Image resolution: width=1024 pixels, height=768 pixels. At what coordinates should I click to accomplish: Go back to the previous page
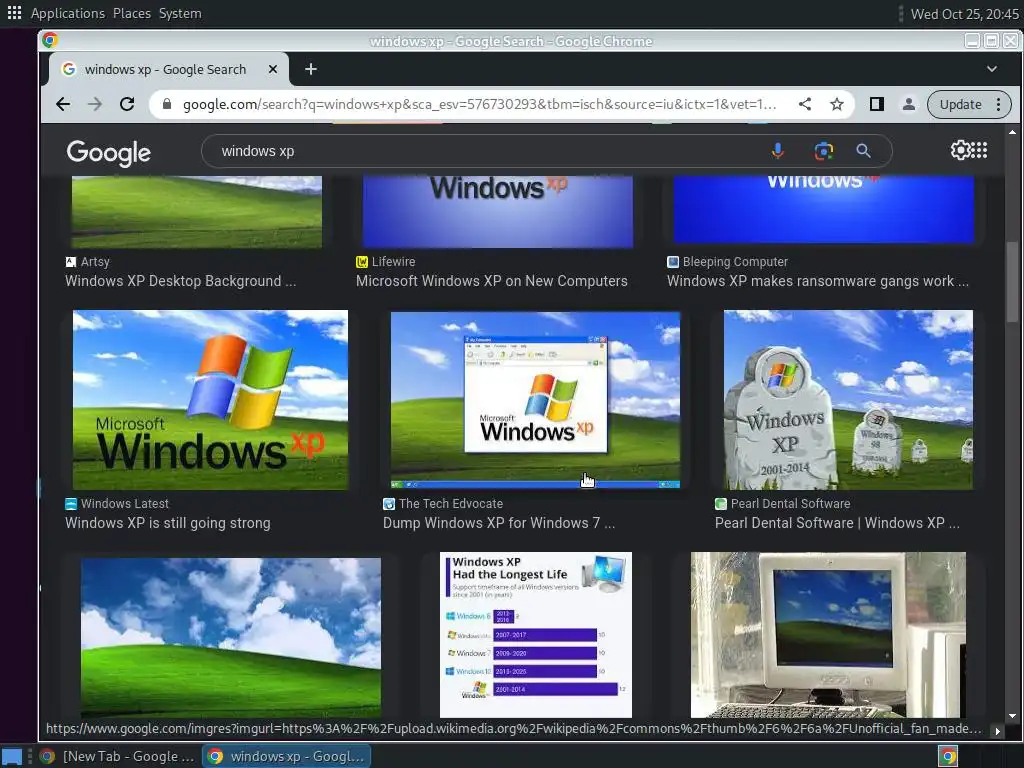[63, 104]
